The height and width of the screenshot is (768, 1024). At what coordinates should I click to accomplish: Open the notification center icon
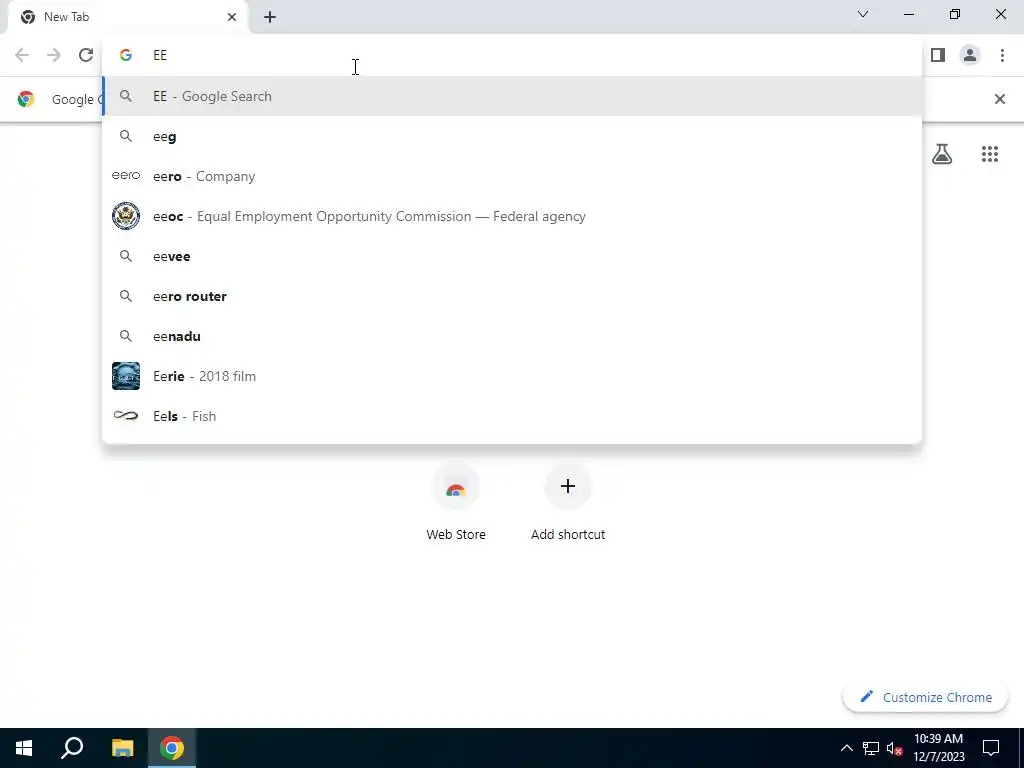[x=991, y=748]
